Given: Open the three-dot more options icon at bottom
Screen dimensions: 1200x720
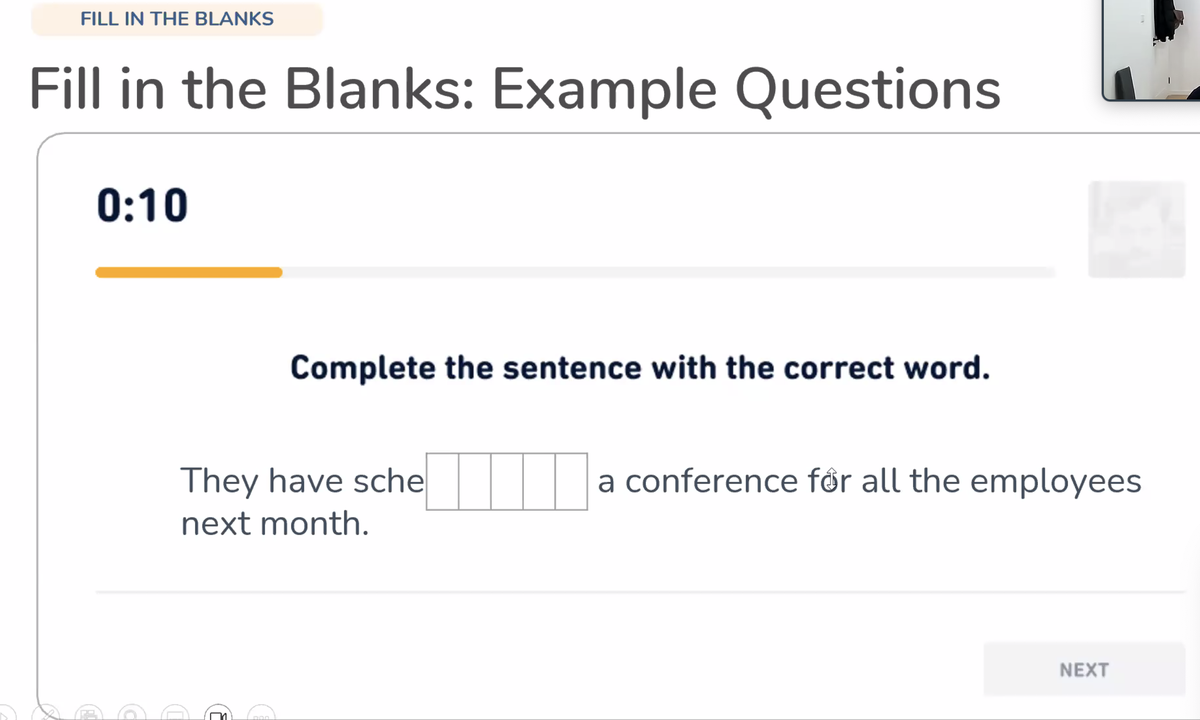Looking at the screenshot, I should pos(262,715).
